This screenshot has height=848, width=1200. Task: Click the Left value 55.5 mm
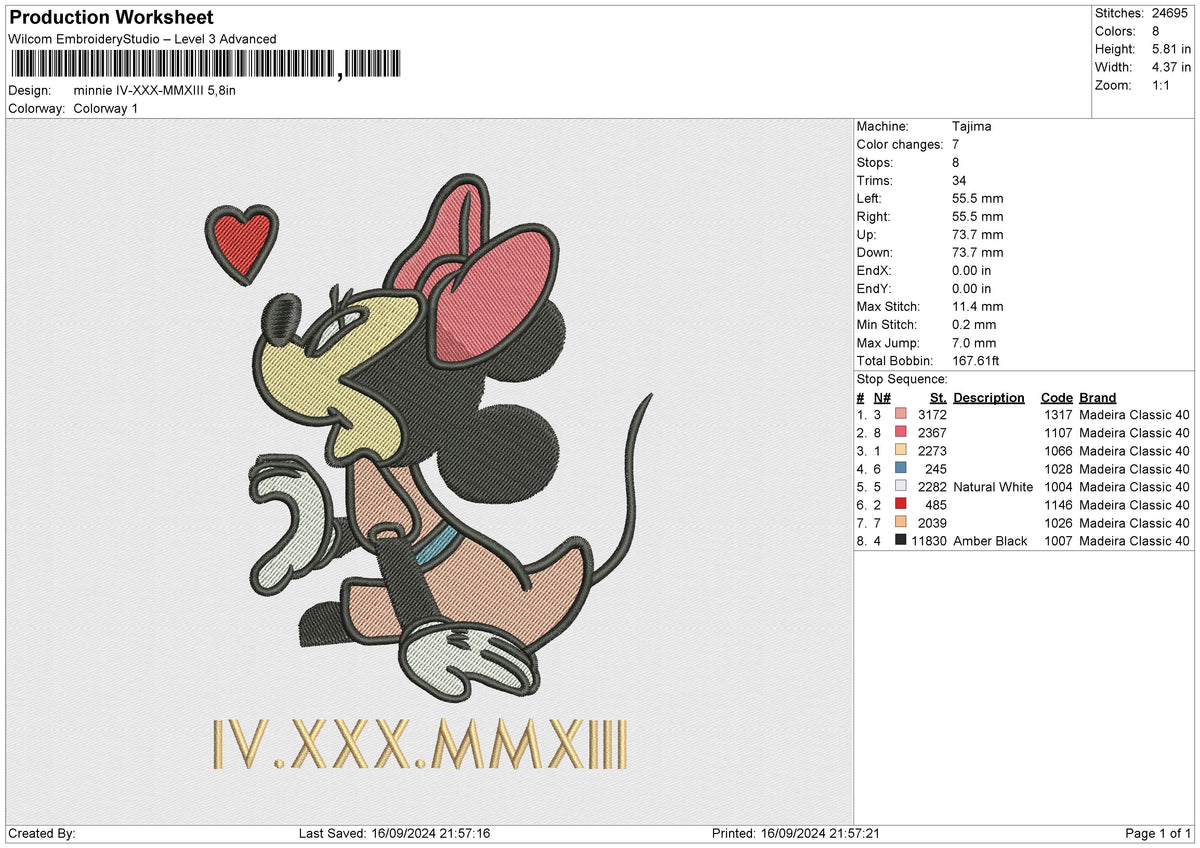(x=977, y=199)
